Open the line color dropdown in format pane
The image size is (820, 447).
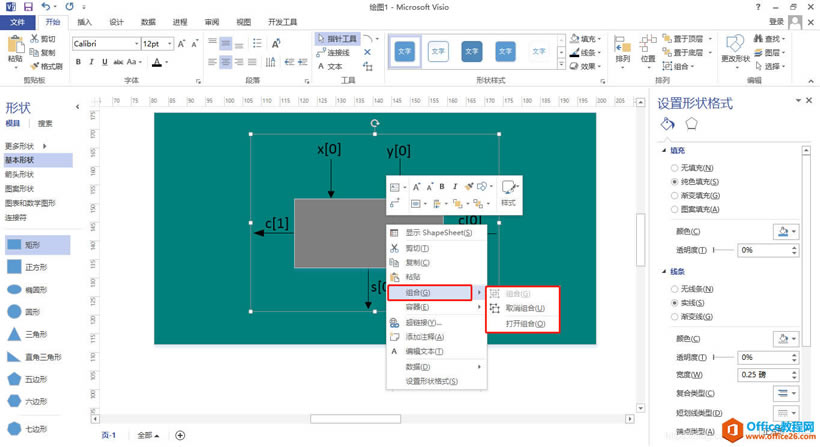coord(786,339)
